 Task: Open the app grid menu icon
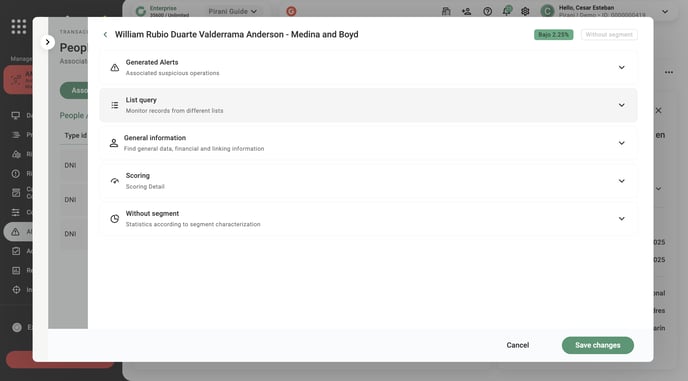18,27
